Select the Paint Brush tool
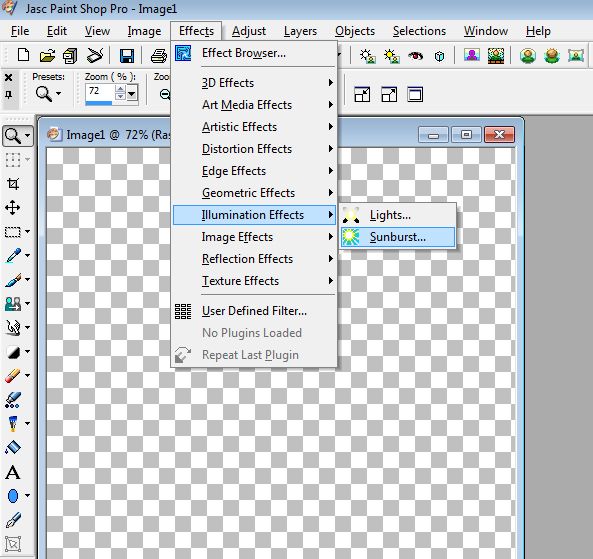 (x=14, y=280)
